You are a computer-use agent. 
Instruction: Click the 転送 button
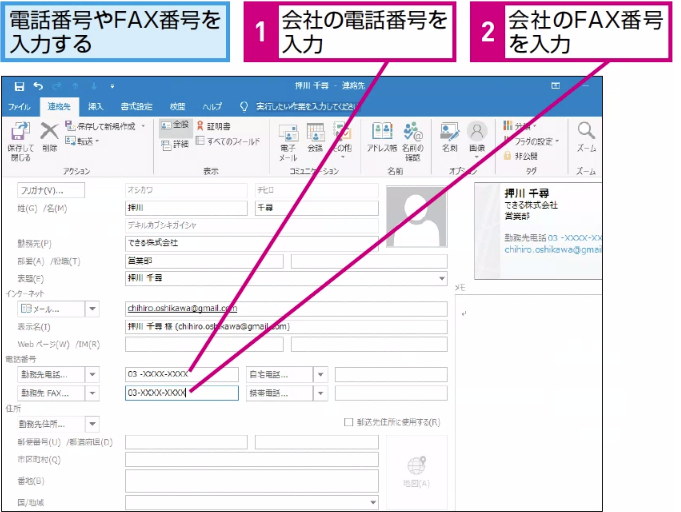pyautogui.click(x=83, y=141)
